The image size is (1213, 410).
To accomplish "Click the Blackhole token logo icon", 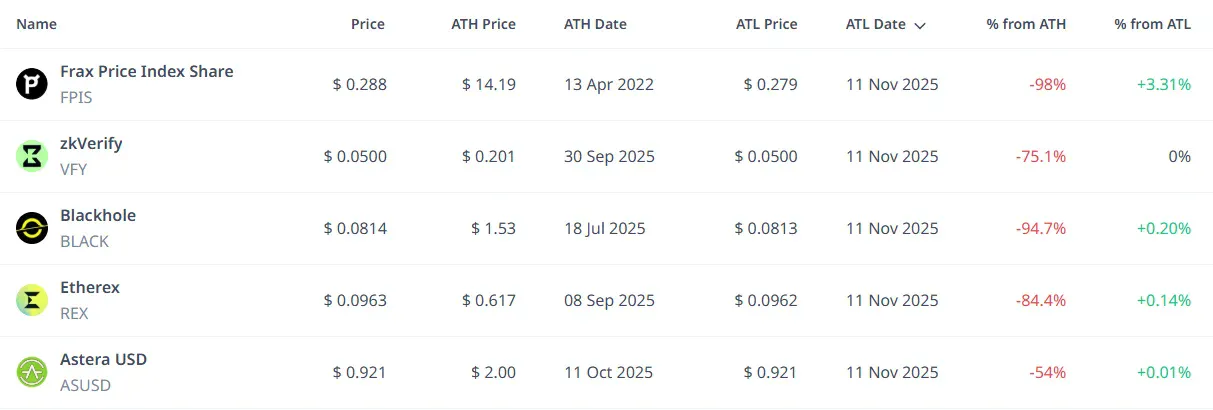I will pyautogui.click(x=32, y=228).
